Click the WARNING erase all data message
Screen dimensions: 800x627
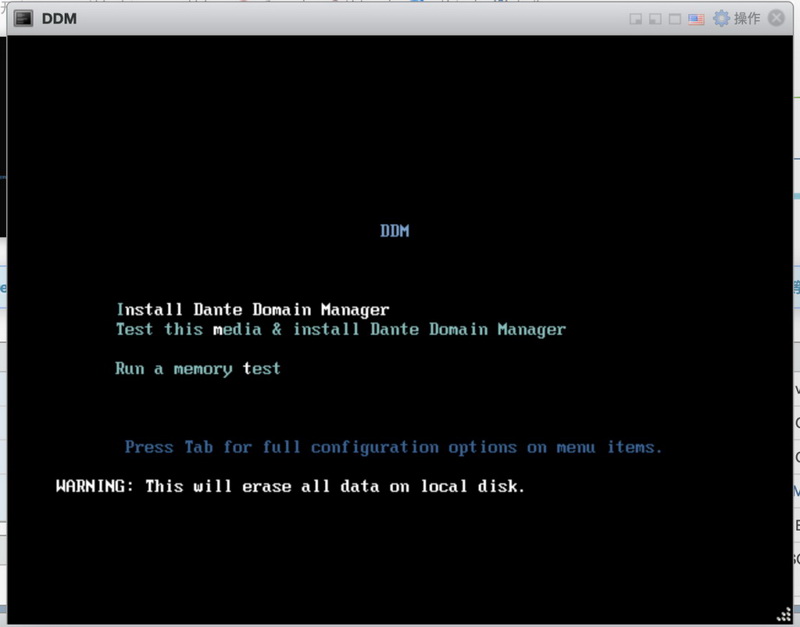[290, 487]
